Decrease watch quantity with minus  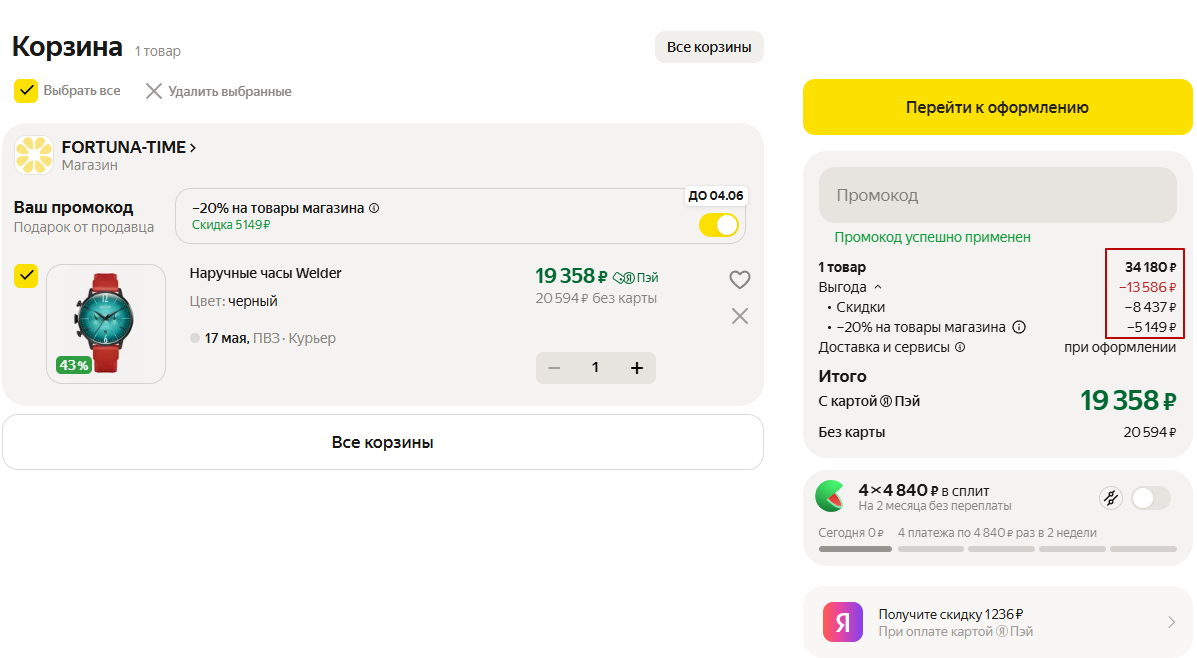pos(554,368)
